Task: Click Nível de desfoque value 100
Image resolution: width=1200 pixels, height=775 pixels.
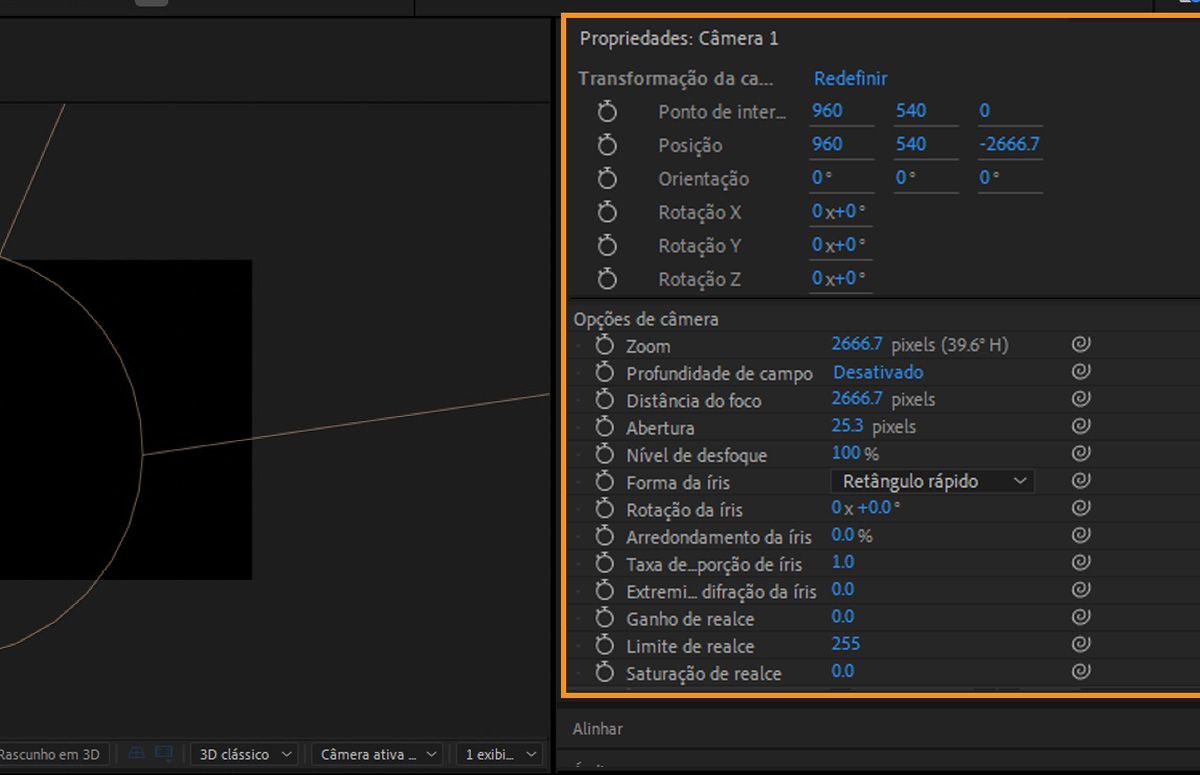Action: [x=846, y=454]
